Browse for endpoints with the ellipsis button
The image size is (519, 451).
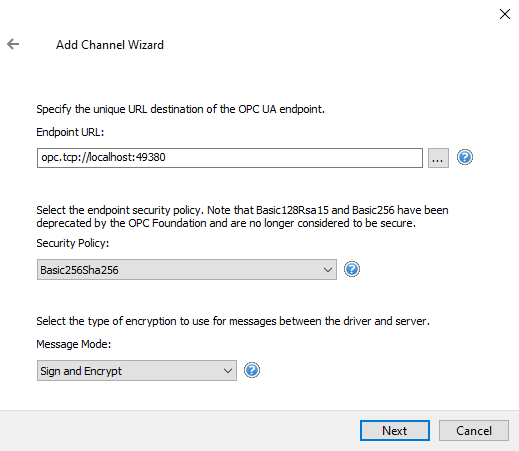(x=438, y=158)
